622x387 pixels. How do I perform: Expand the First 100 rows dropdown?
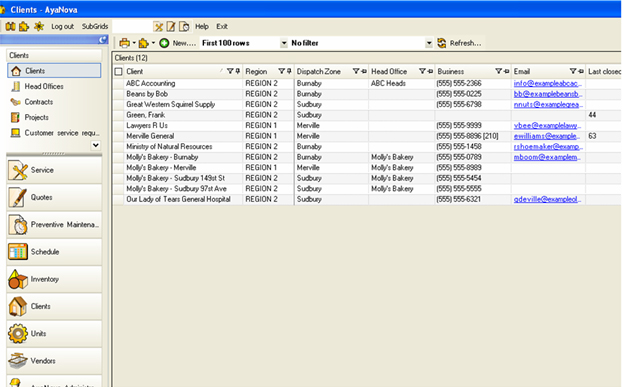[x=284, y=43]
